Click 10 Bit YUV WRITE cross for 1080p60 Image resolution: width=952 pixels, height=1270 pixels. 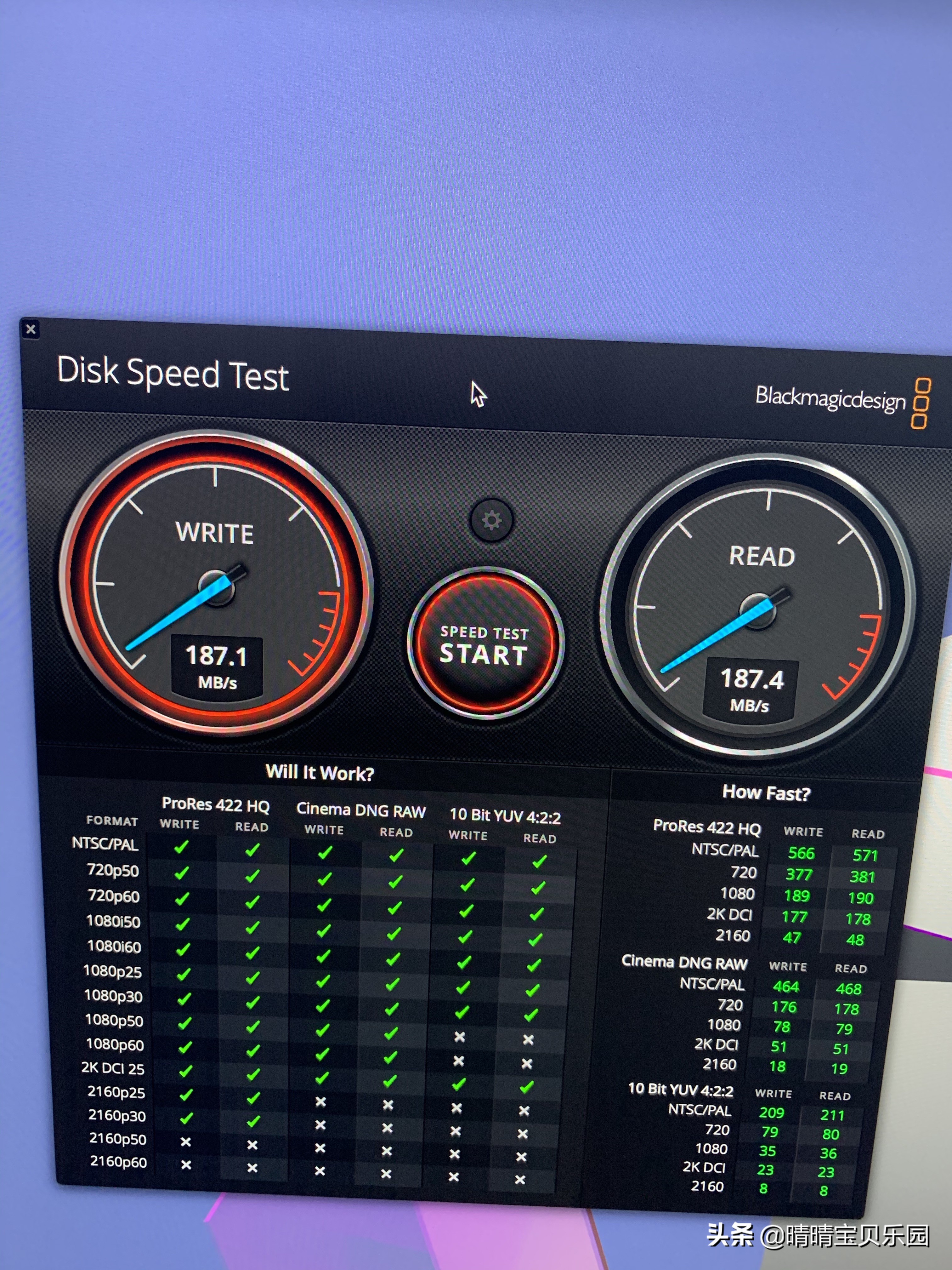pyautogui.click(x=460, y=1037)
